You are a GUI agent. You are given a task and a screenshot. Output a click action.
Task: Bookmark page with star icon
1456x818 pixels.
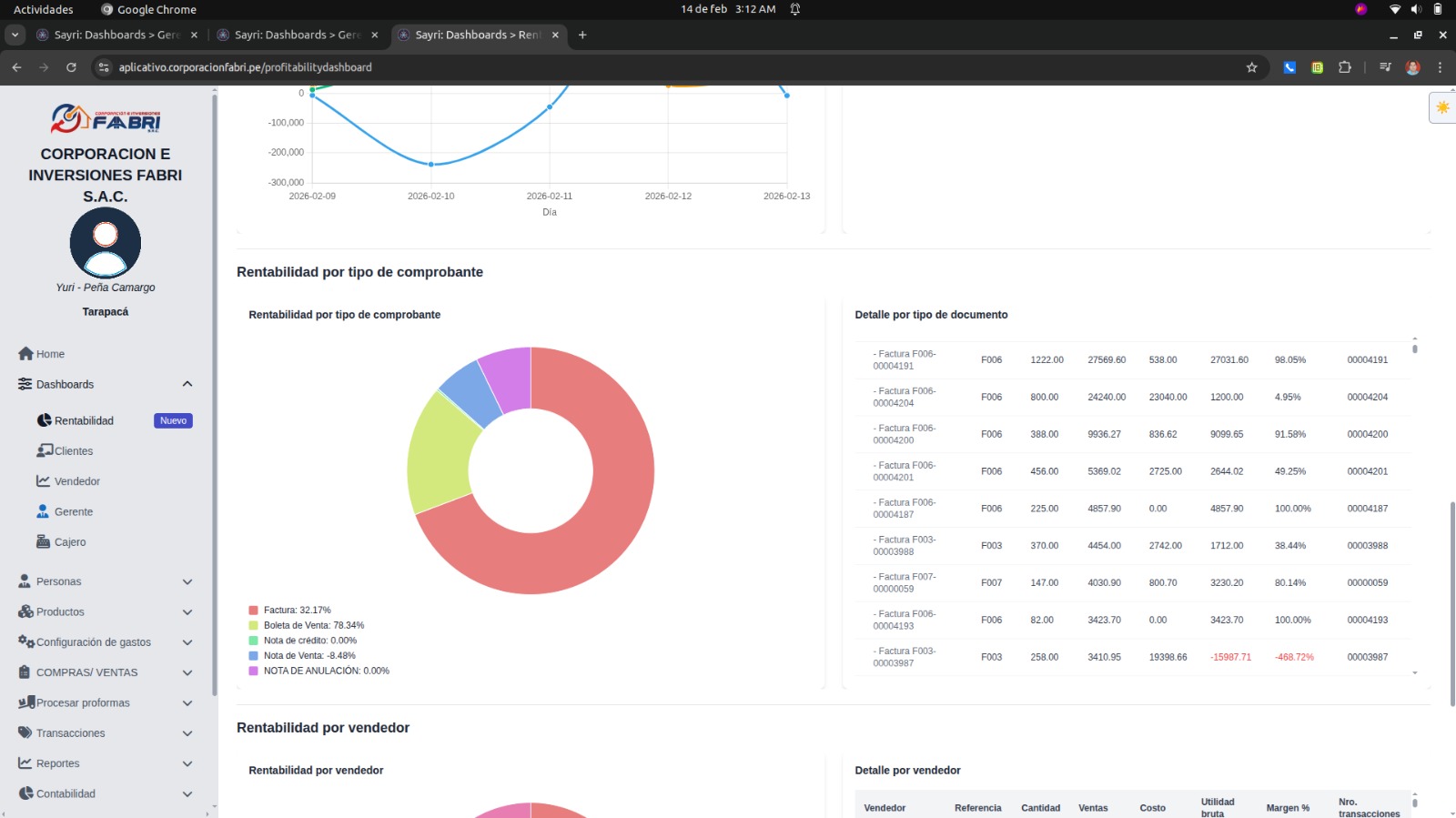pos(1251,67)
